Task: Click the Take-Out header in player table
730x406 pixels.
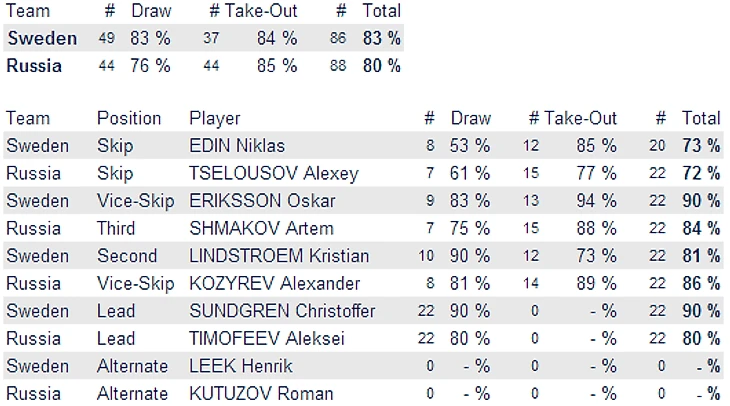Action: 581,118
